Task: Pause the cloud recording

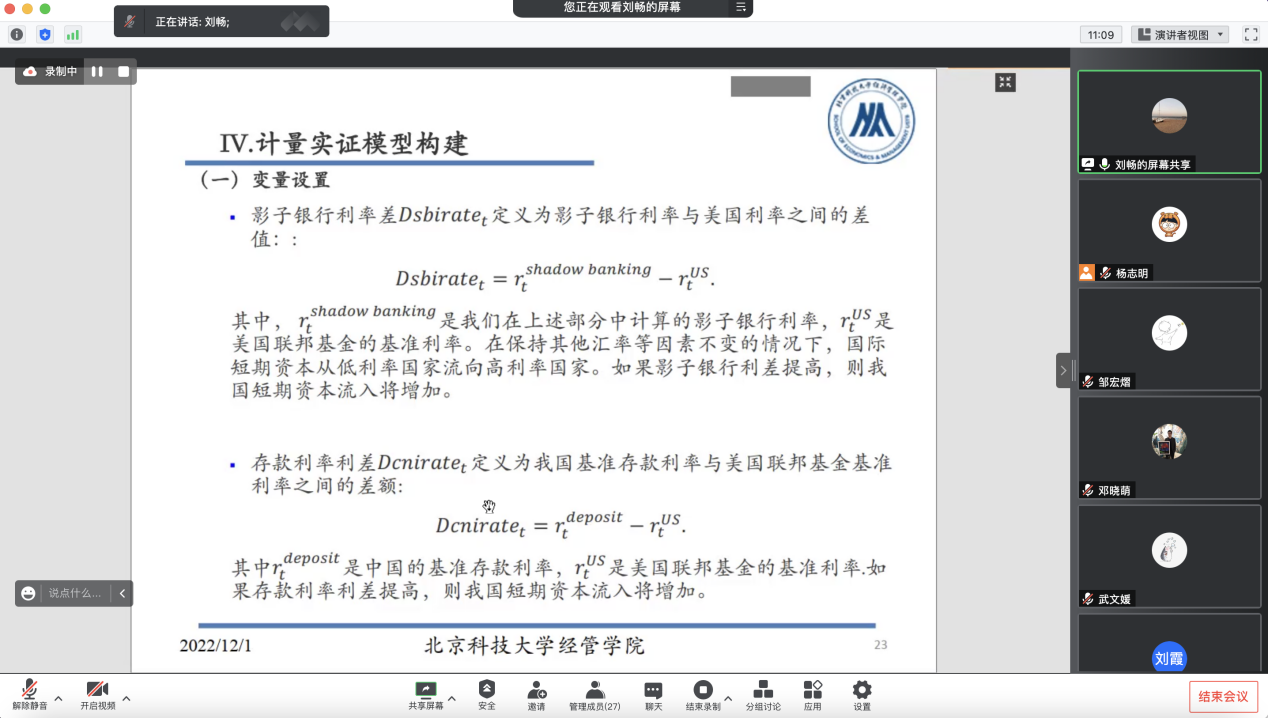Action: 97,71
